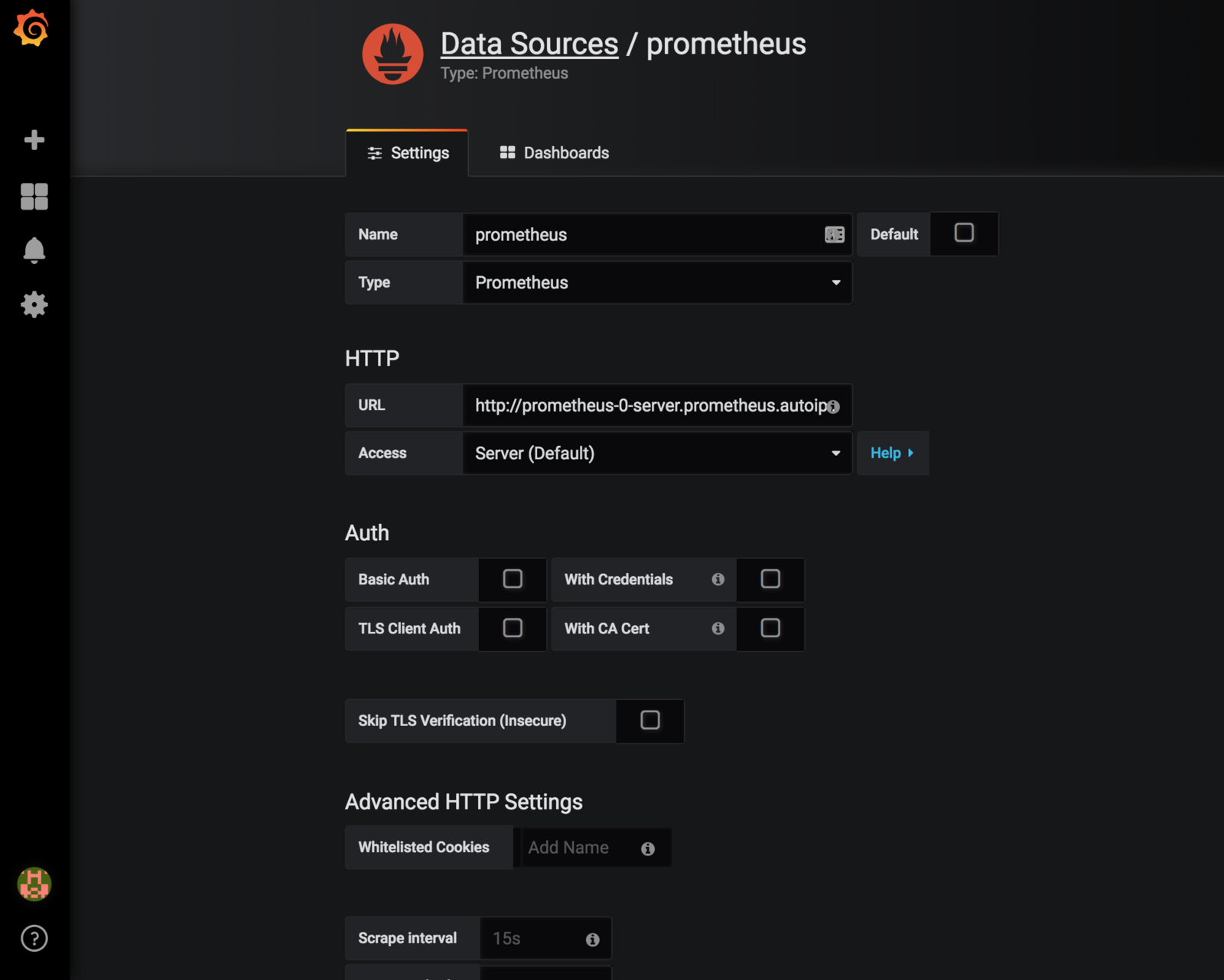Viewport: 1224px width, 980px height.
Task: Open the Alerting bell icon
Action: click(x=34, y=250)
